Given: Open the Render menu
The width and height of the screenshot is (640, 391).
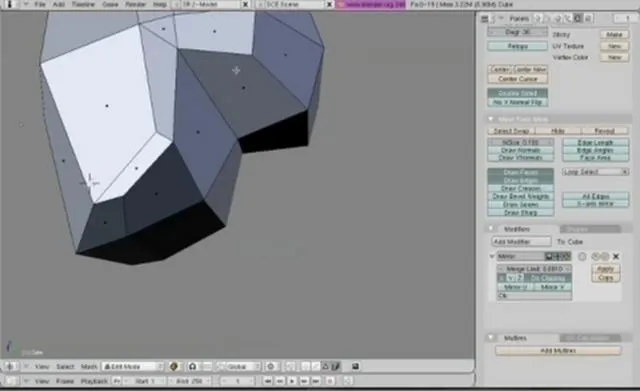Looking at the screenshot, I should tap(135, 4).
